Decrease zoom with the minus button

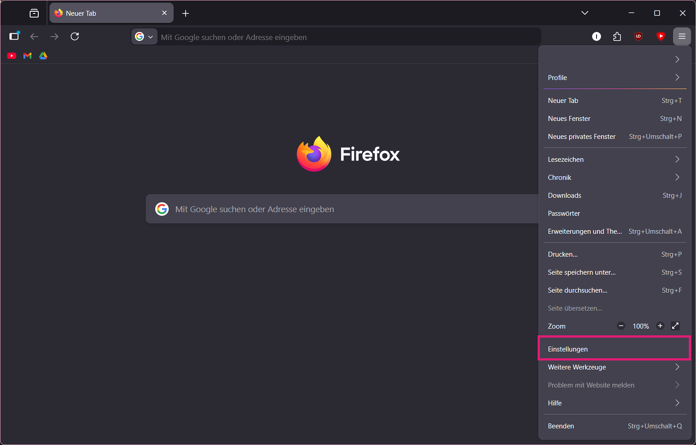(x=621, y=326)
